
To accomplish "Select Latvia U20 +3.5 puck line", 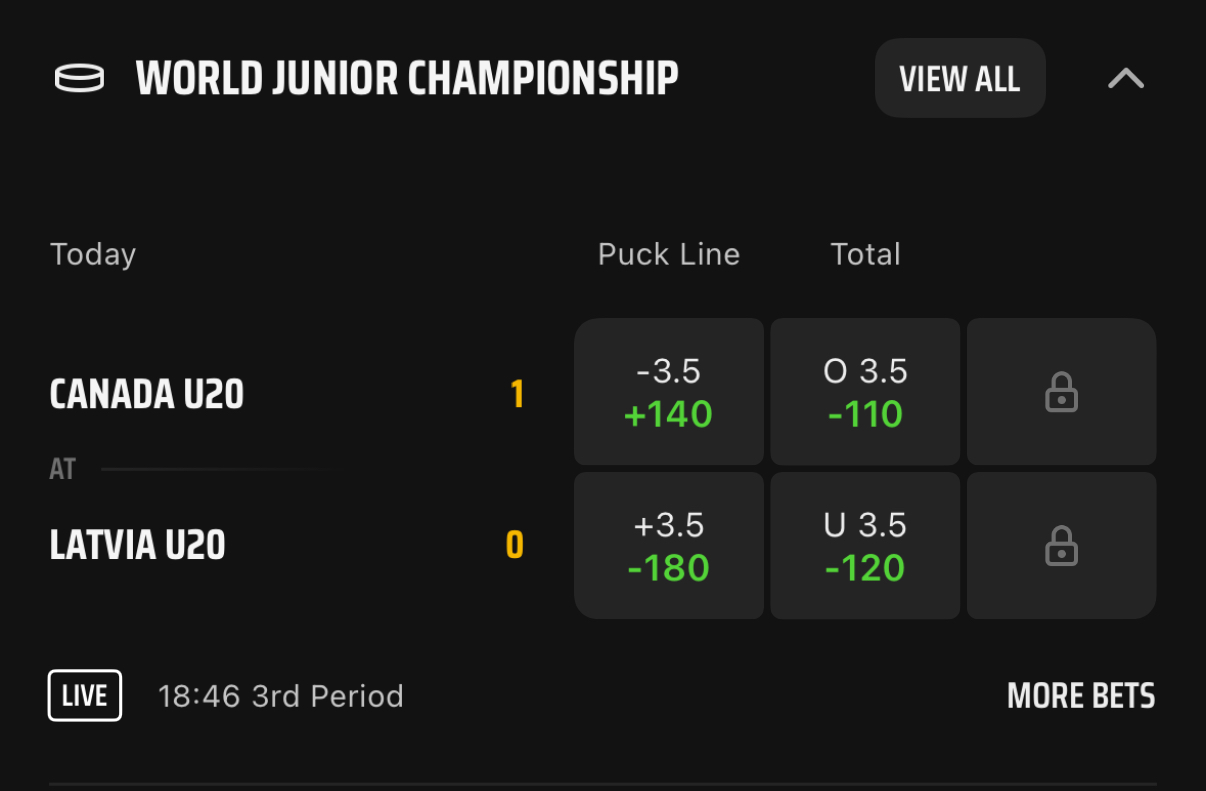I will click(669, 546).
